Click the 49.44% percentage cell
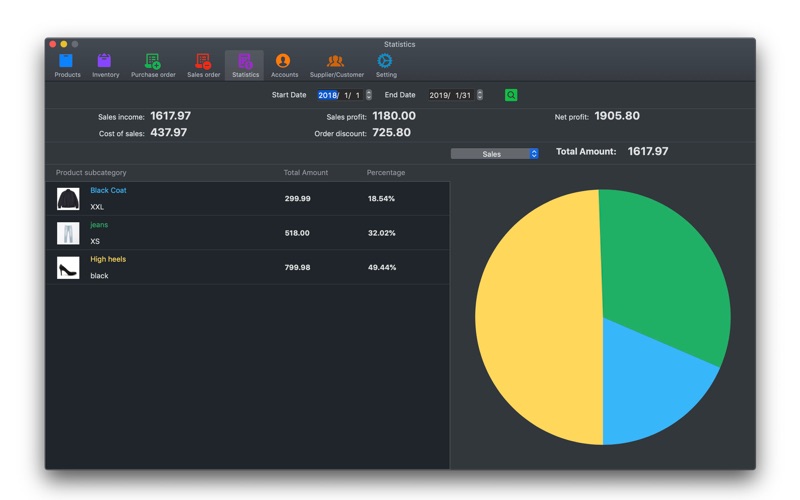800x500 pixels. pos(382,267)
